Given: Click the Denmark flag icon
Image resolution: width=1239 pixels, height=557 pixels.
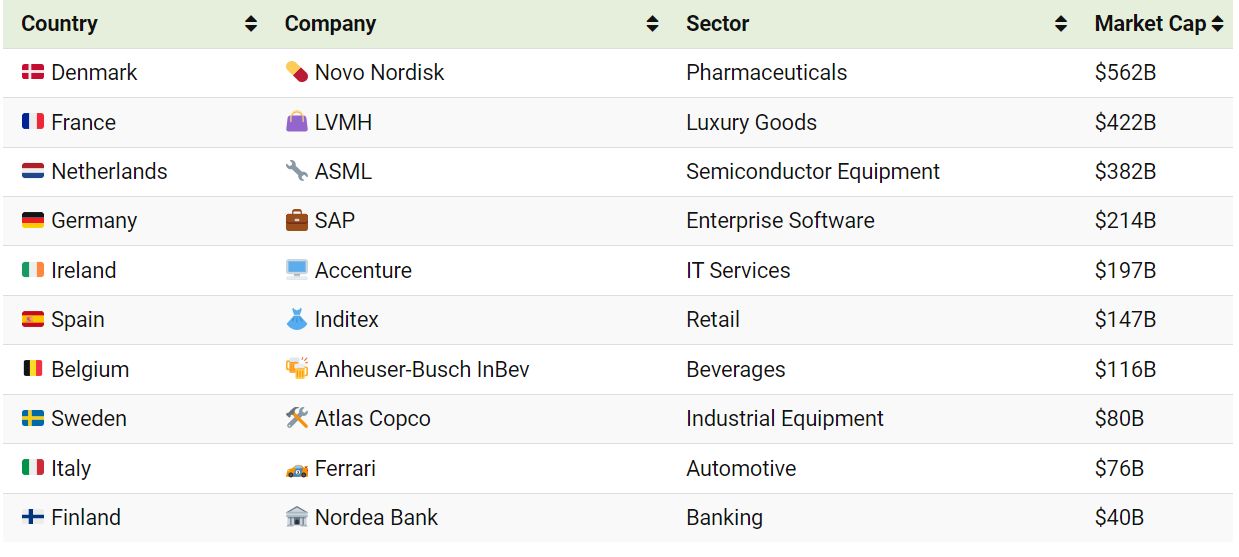Looking at the screenshot, I should tap(33, 72).
